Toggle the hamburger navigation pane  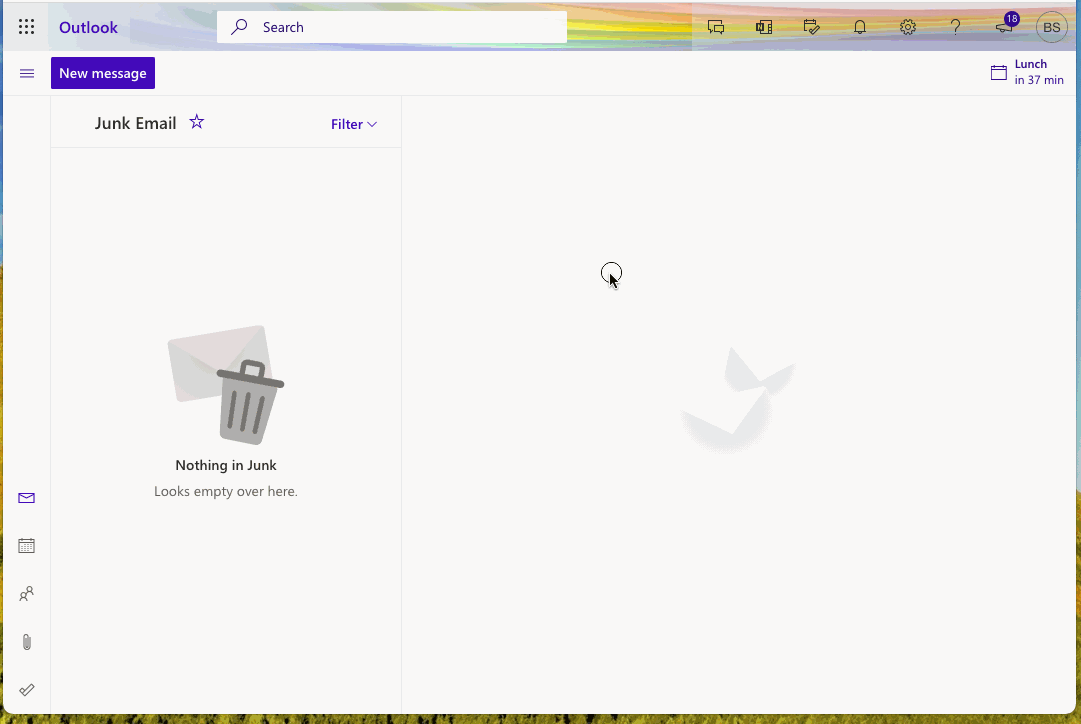27,73
